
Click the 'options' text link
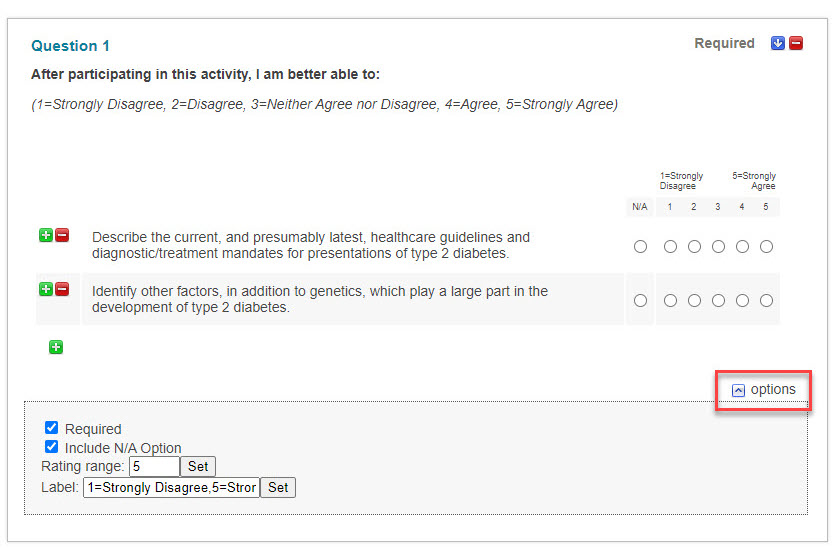(773, 389)
